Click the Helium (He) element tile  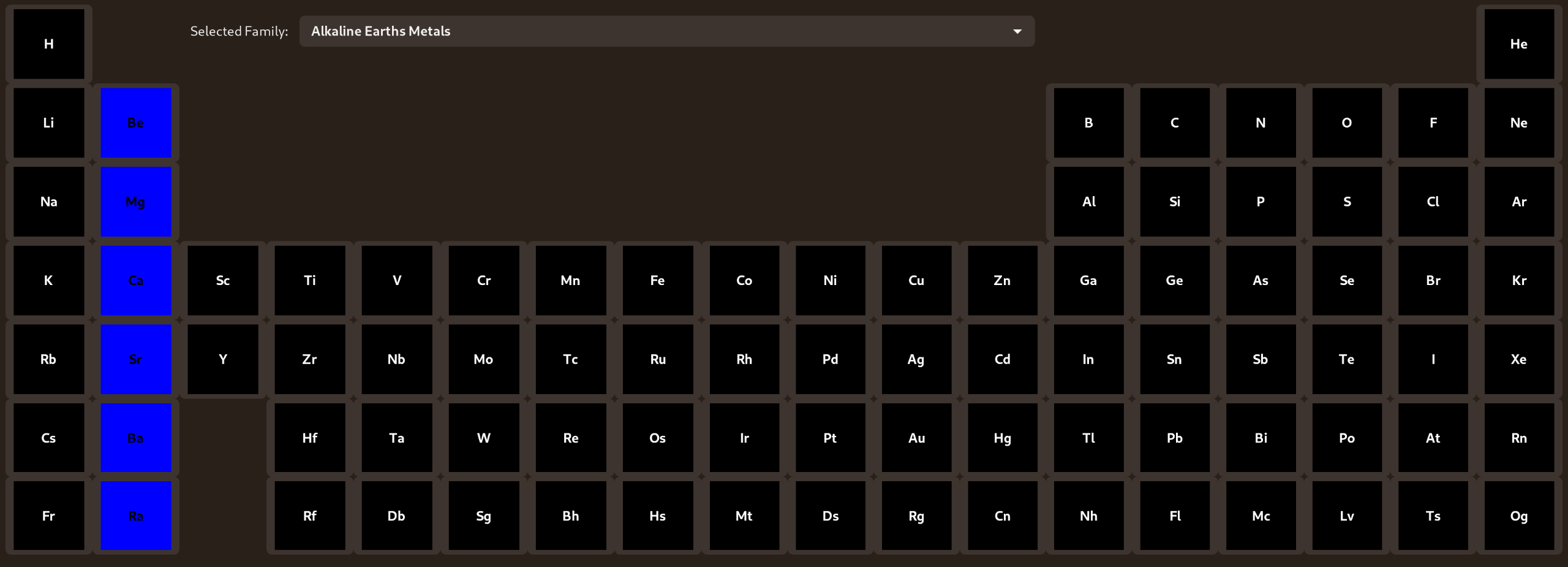point(1518,44)
